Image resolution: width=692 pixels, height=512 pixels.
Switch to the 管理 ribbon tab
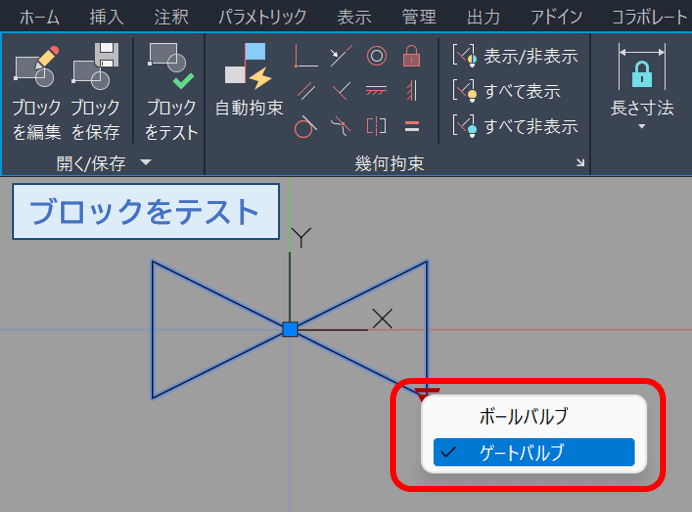[x=419, y=18]
